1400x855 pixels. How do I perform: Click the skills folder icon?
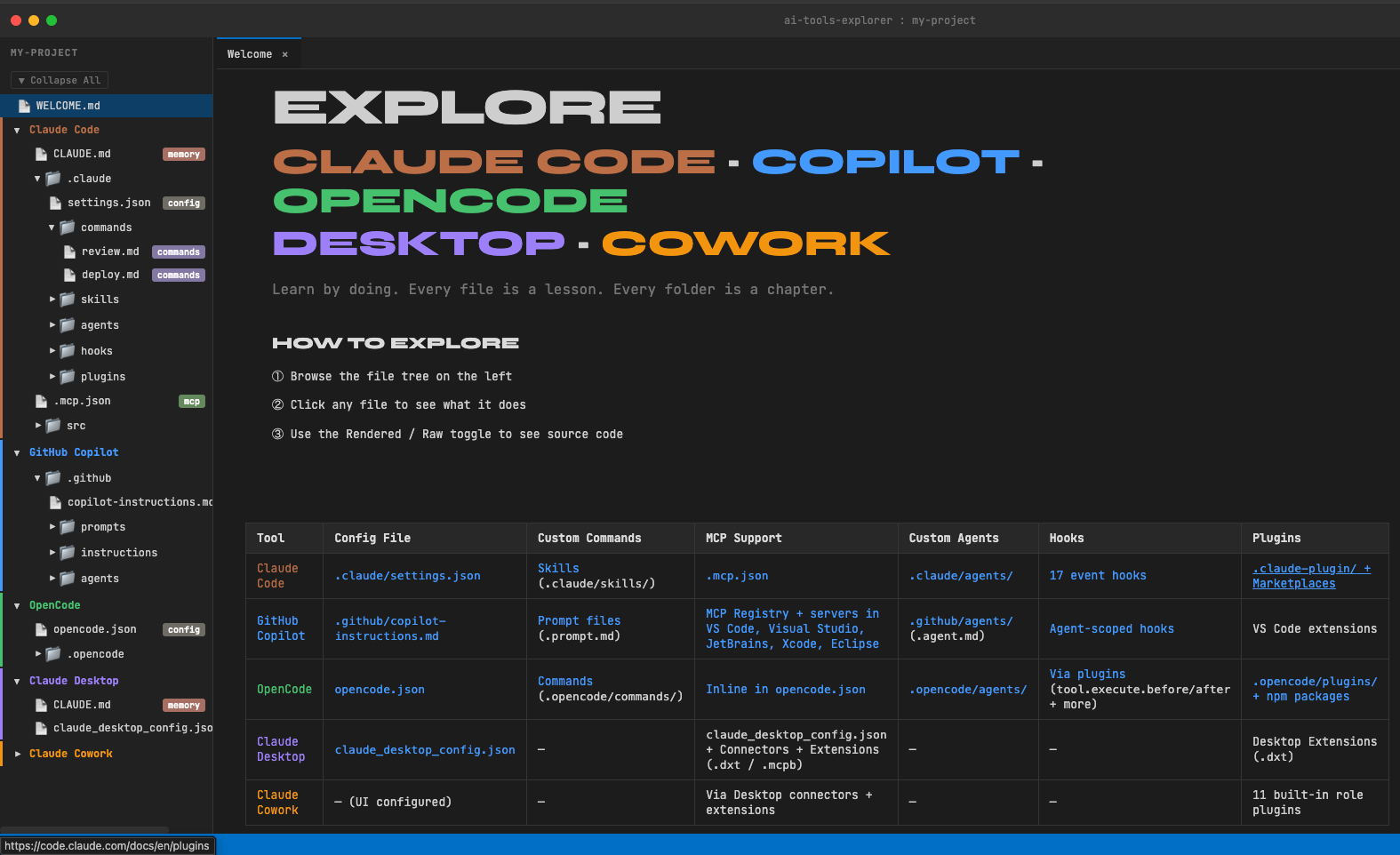coord(68,300)
